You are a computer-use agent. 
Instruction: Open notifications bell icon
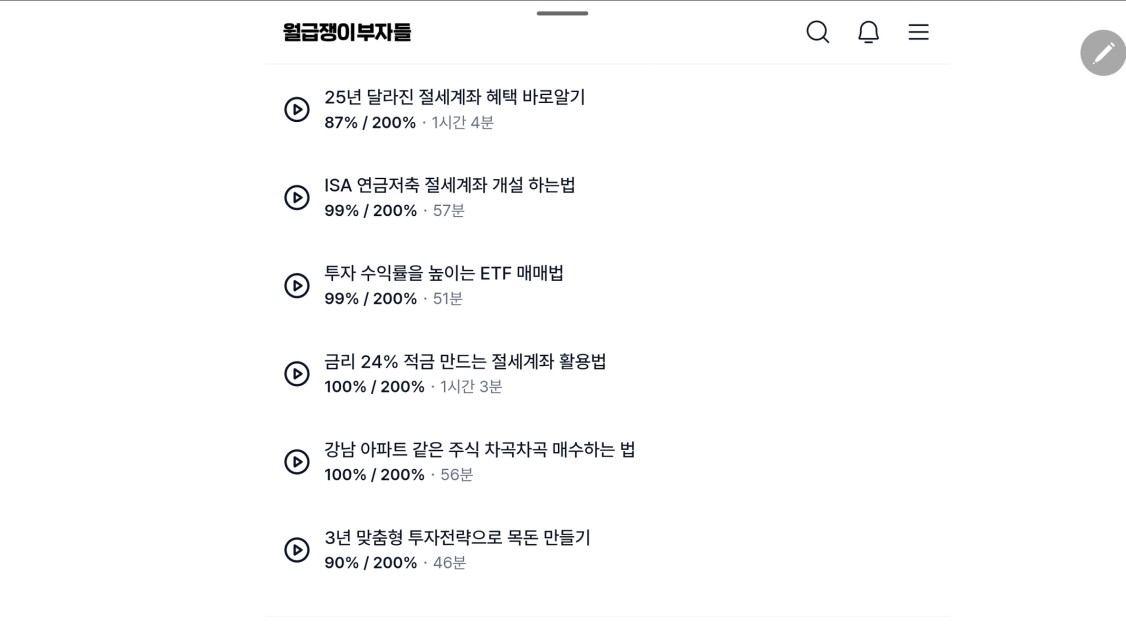coord(868,32)
